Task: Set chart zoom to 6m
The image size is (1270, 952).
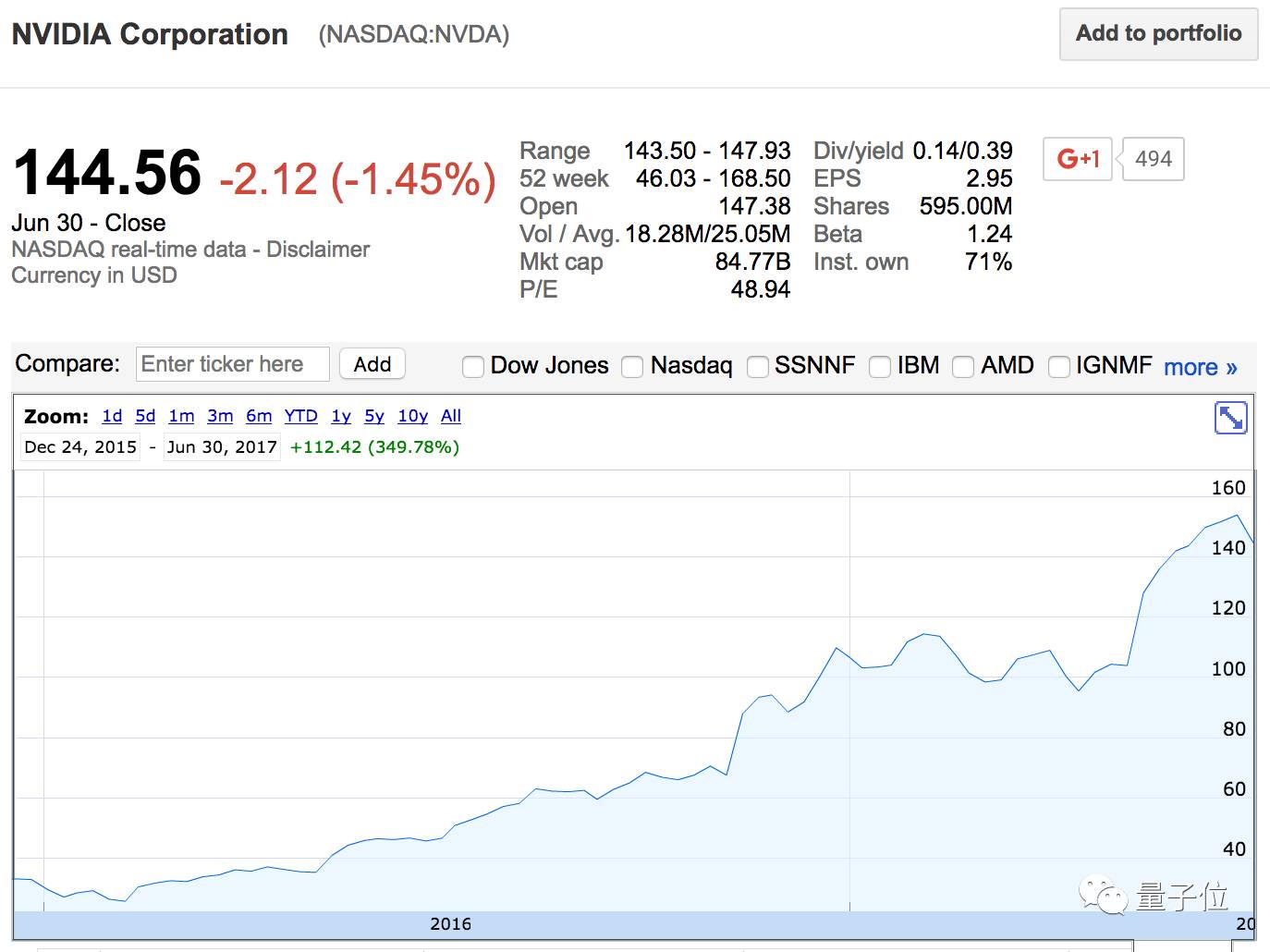Action: (x=259, y=416)
